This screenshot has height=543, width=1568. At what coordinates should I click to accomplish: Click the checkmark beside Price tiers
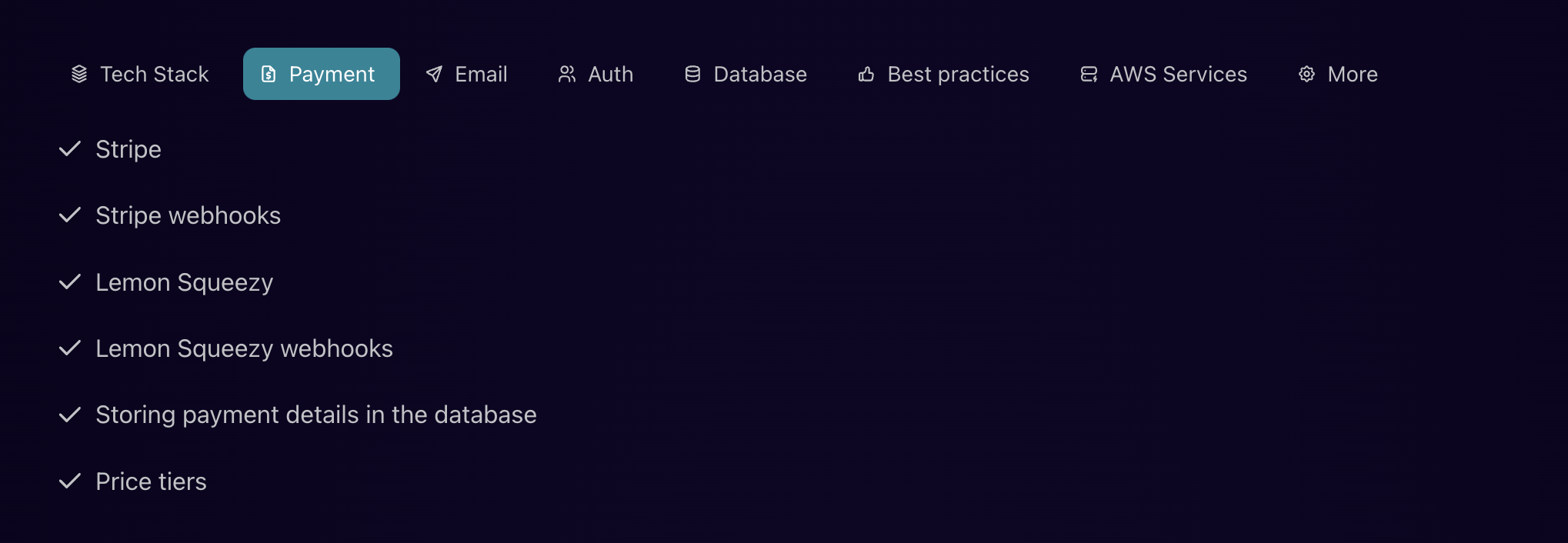pos(70,481)
